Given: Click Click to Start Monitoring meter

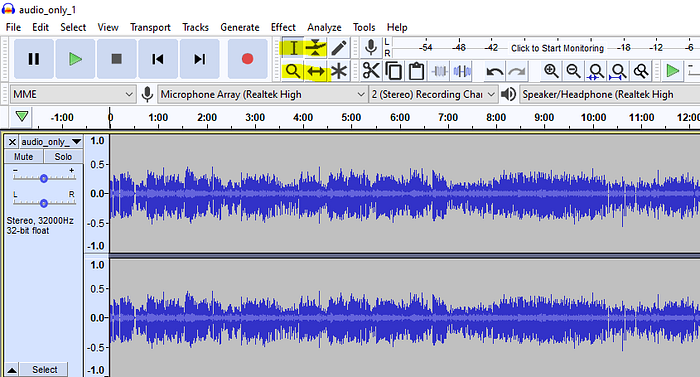Looking at the screenshot, I should click(557, 48).
